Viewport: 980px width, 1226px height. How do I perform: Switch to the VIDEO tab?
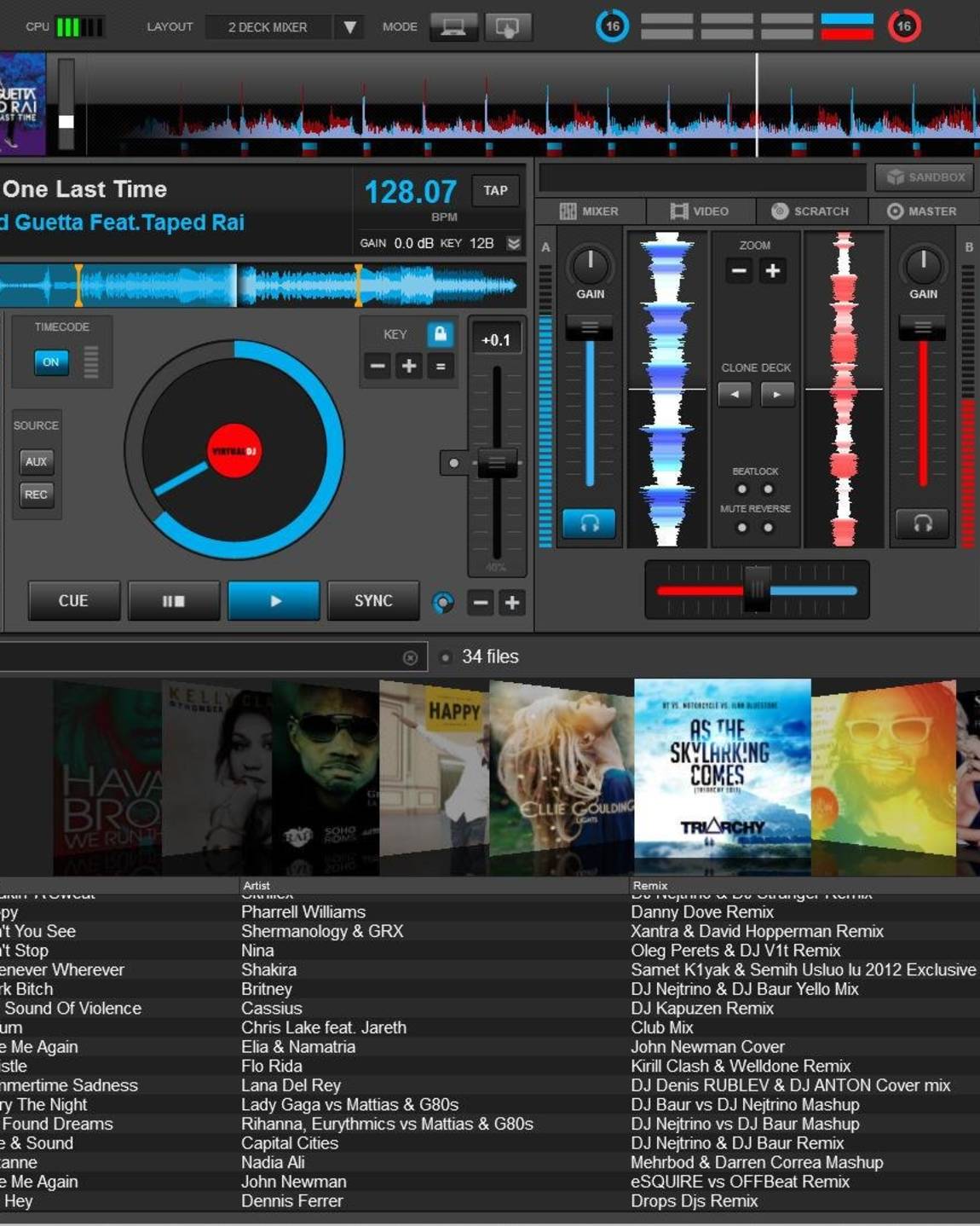[700, 211]
